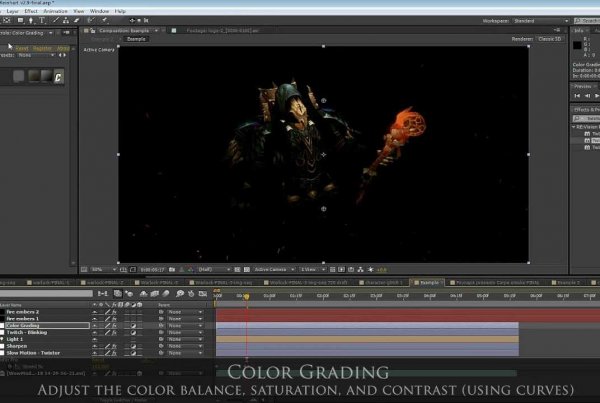The width and height of the screenshot is (600, 403).
Task: Select the Brush tool in toolbar
Action: [x=56, y=20]
